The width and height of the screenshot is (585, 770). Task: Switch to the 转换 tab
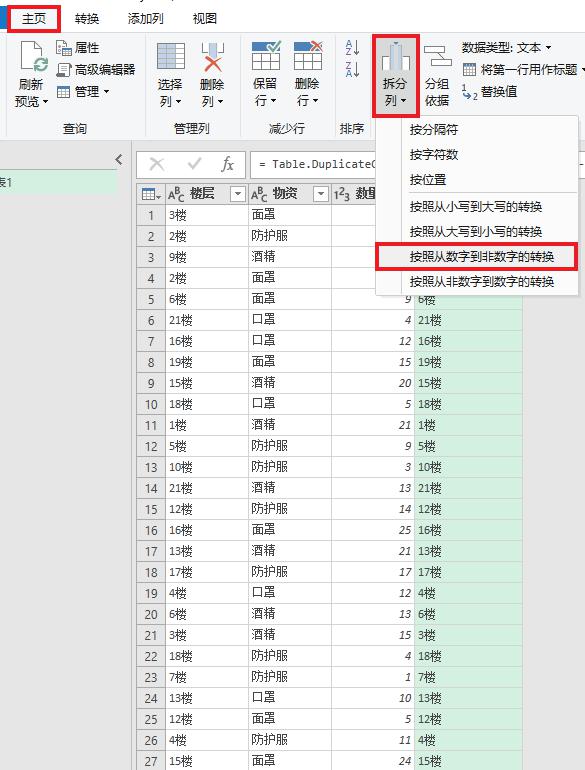[87, 19]
